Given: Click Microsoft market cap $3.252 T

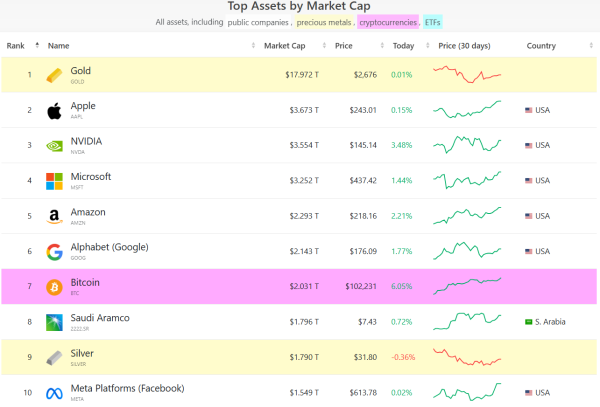Looking at the screenshot, I should [x=304, y=181].
